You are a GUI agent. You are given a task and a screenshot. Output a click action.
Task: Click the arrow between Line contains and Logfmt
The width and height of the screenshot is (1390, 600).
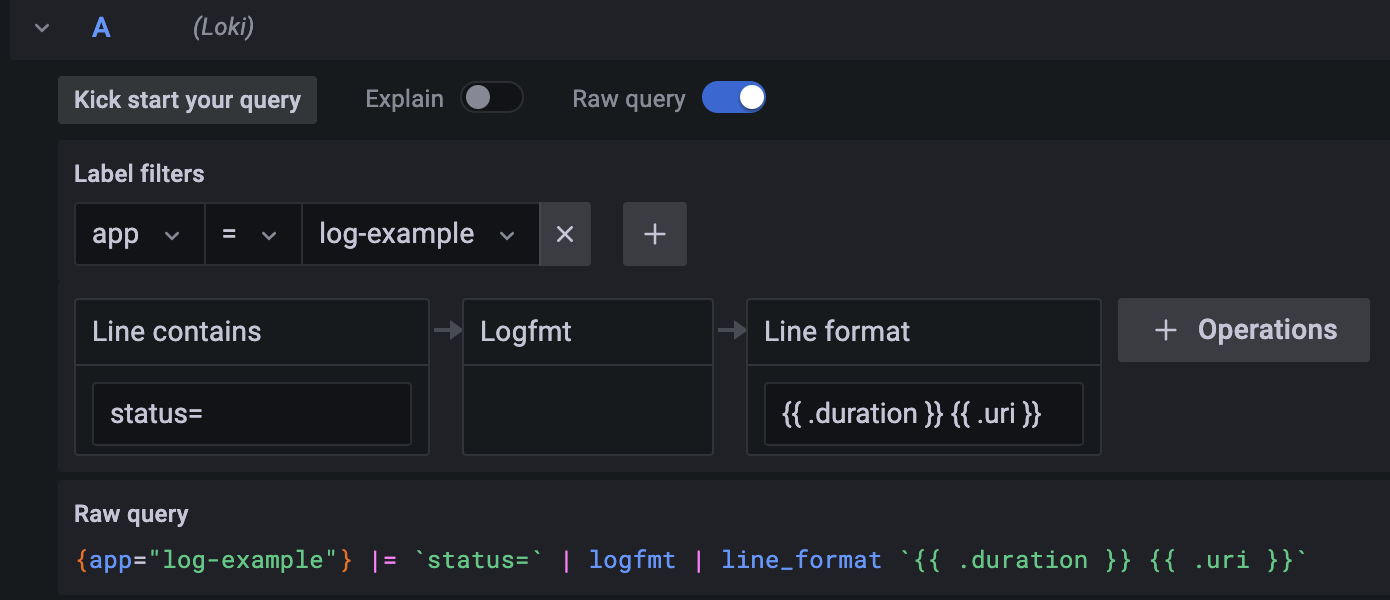[x=446, y=330]
